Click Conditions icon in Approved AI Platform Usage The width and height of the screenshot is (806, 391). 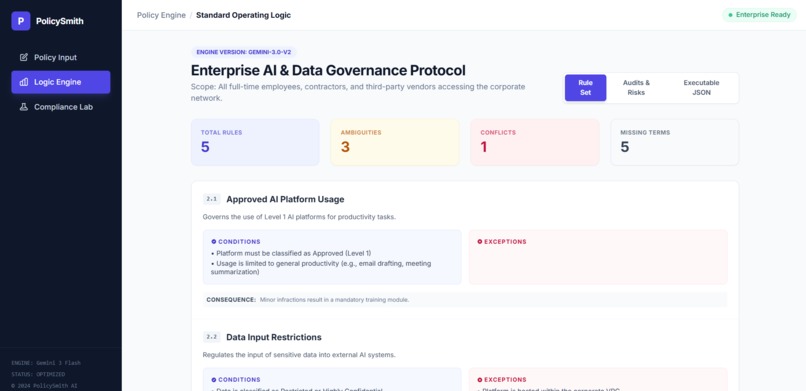[x=213, y=241]
